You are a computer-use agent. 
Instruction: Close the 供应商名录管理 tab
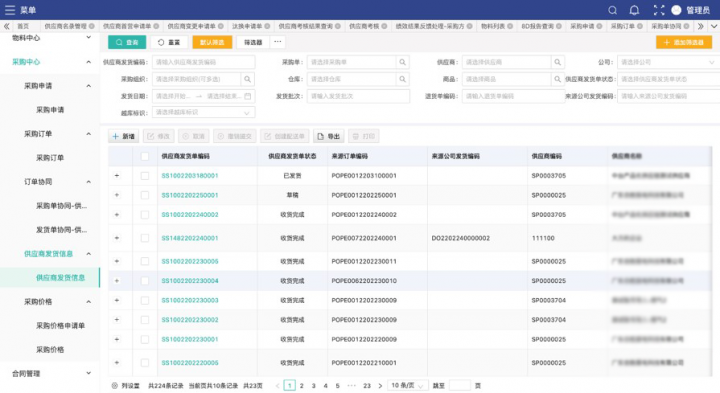click(x=92, y=26)
